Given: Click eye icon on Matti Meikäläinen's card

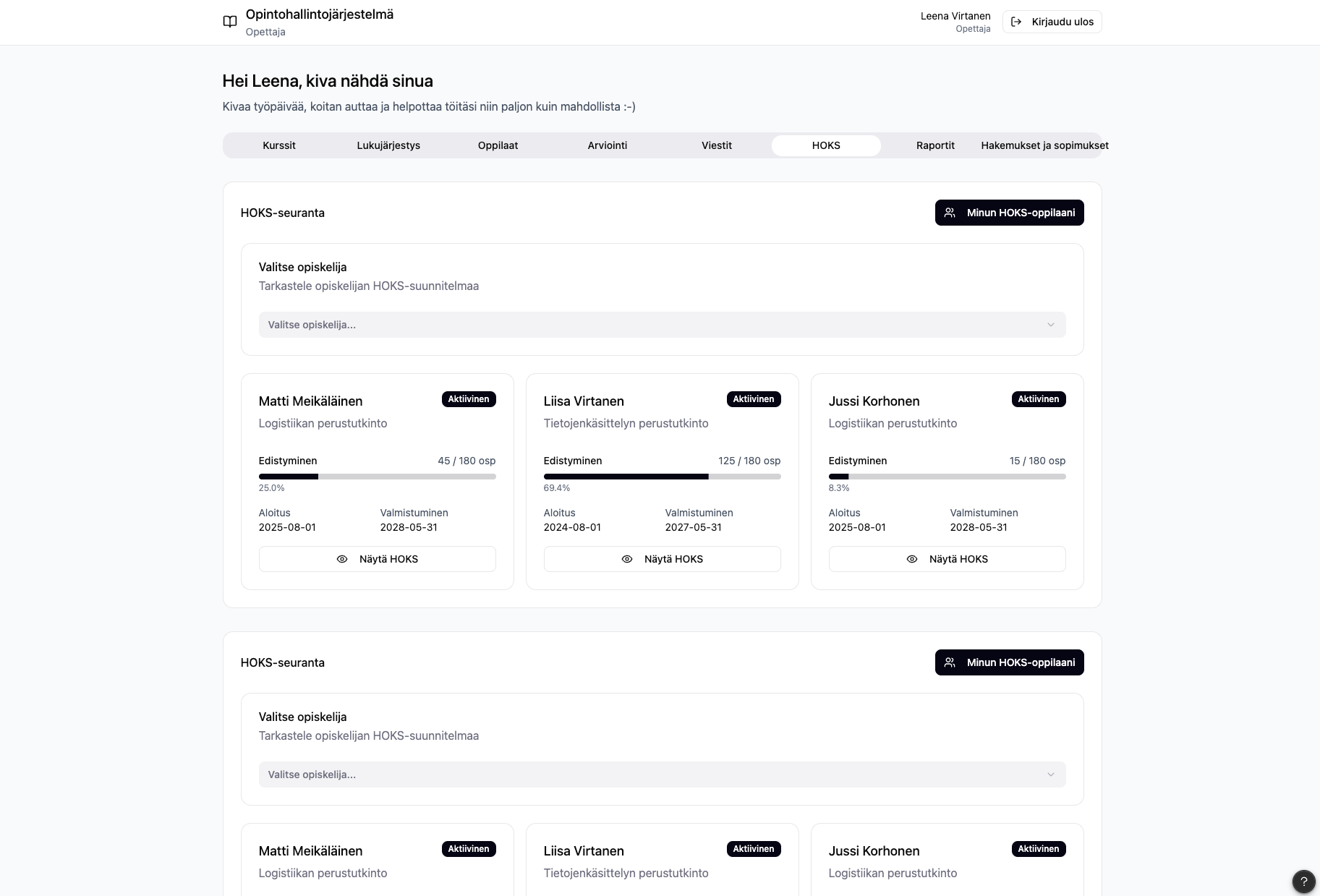Looking at the screenshot, I should click(342, 559).
